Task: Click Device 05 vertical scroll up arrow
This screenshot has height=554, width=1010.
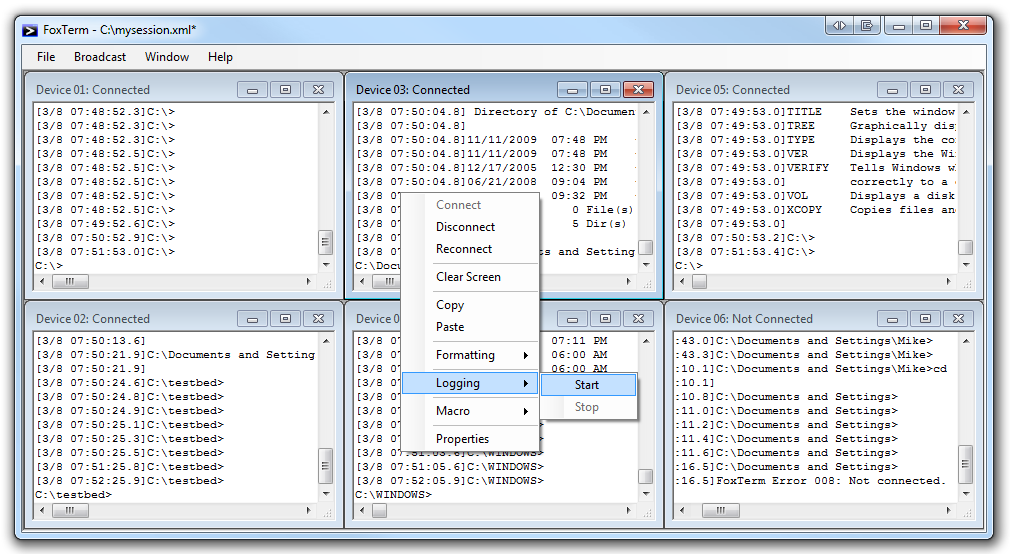Action: 966,111
